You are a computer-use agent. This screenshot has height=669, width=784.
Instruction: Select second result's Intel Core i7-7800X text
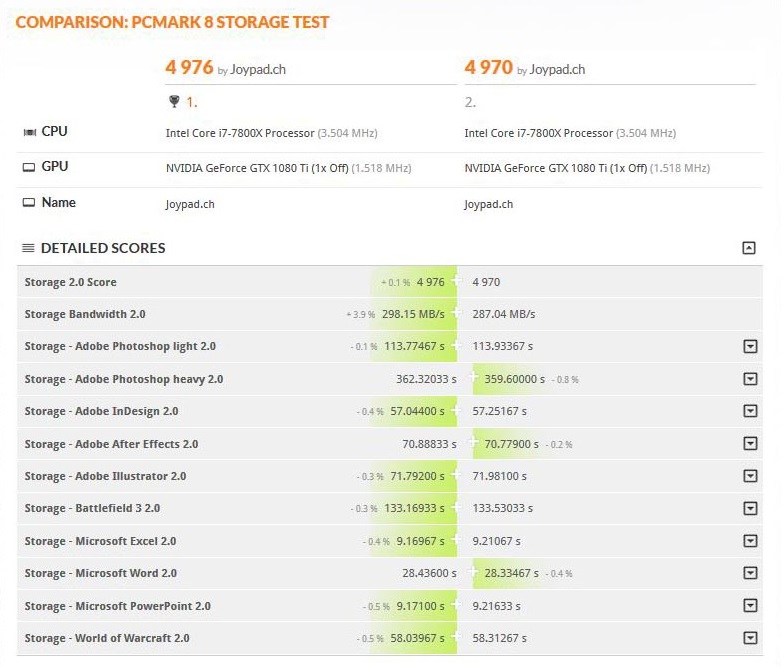click(x=538, y=133)
